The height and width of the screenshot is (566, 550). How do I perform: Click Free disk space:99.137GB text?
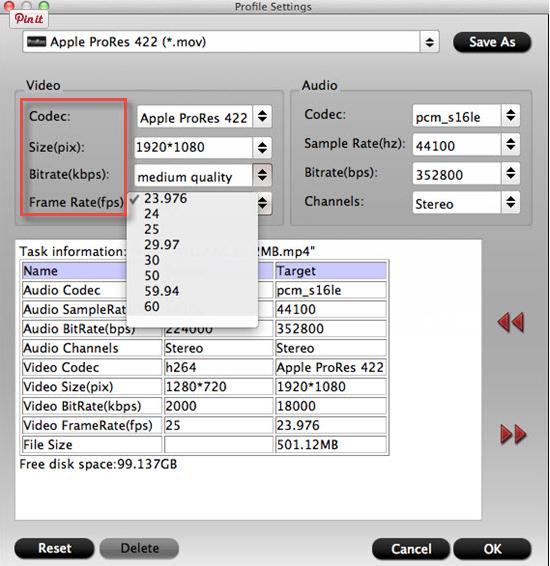[98, 464]
